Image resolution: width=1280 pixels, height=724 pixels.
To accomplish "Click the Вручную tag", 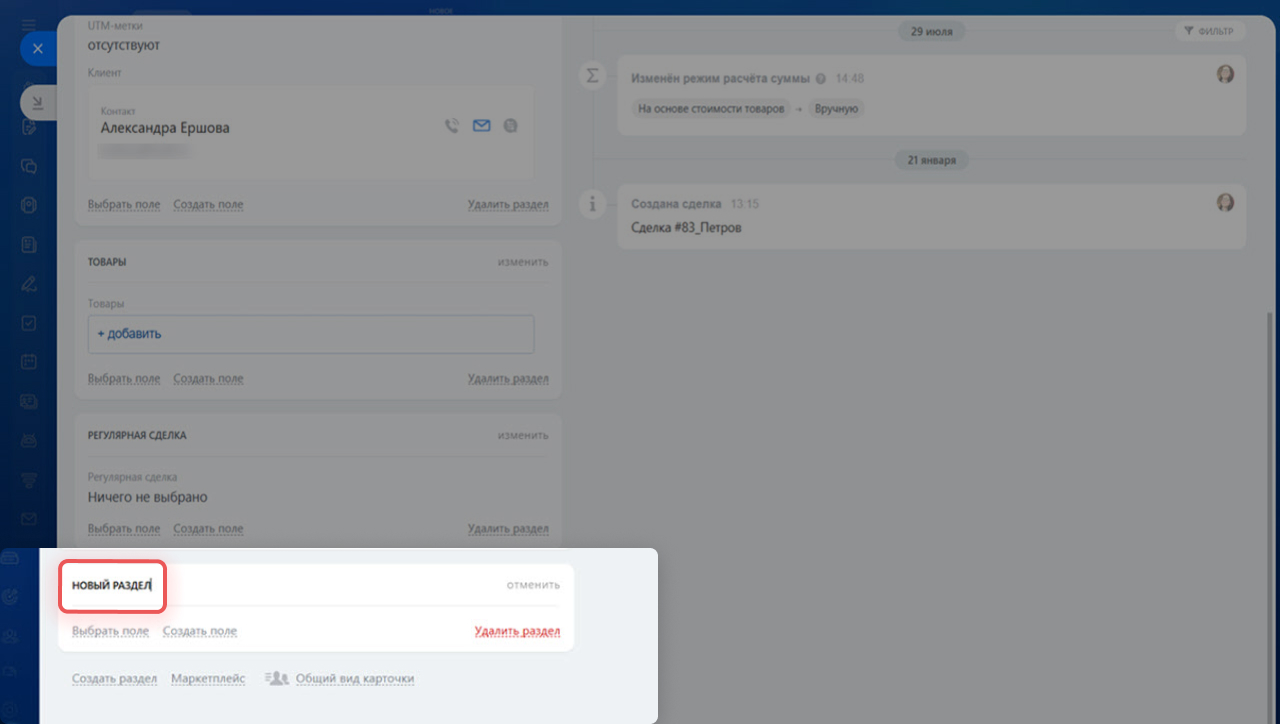I will (x=837, y=109).
